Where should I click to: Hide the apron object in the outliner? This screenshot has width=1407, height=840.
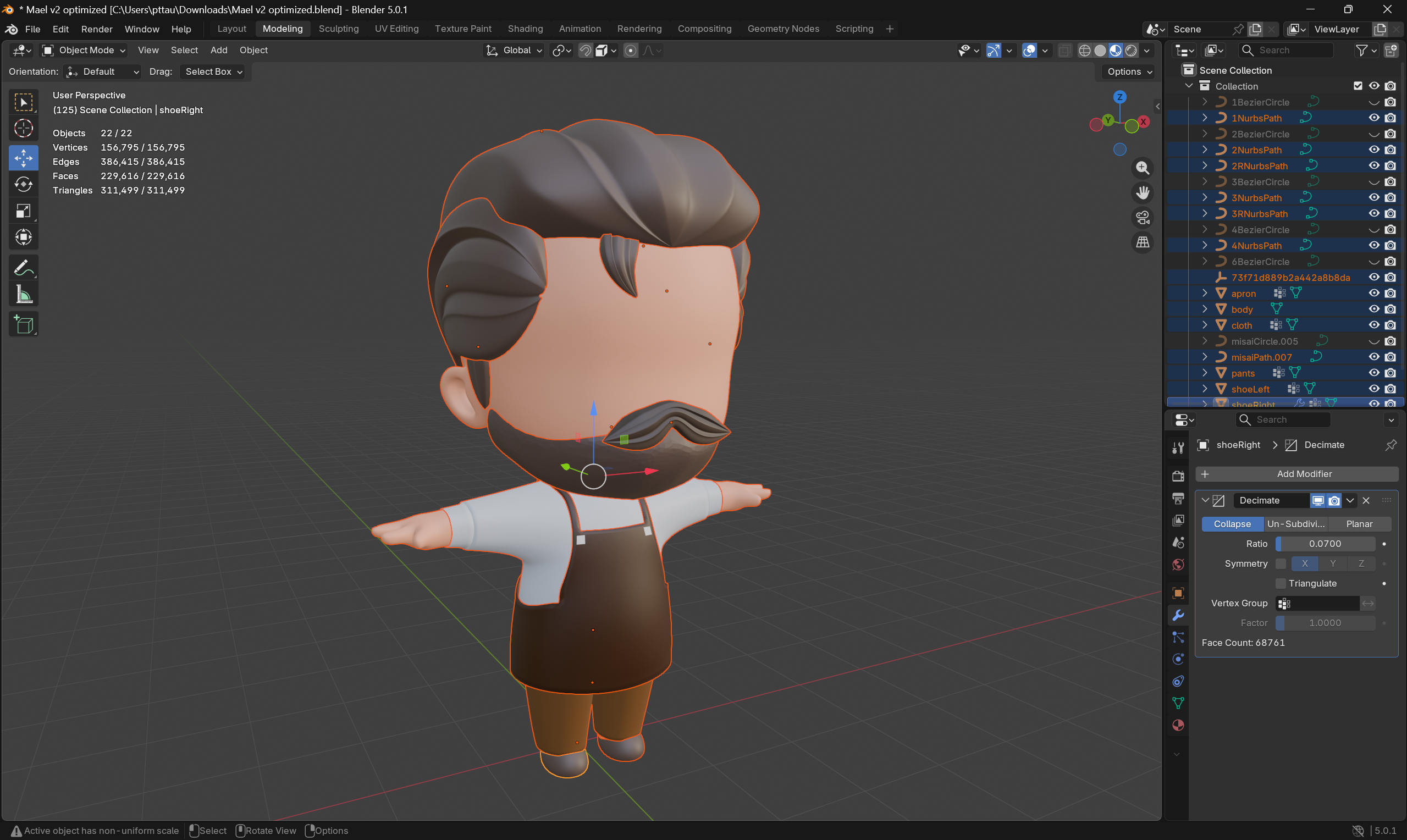(1374, 293)
